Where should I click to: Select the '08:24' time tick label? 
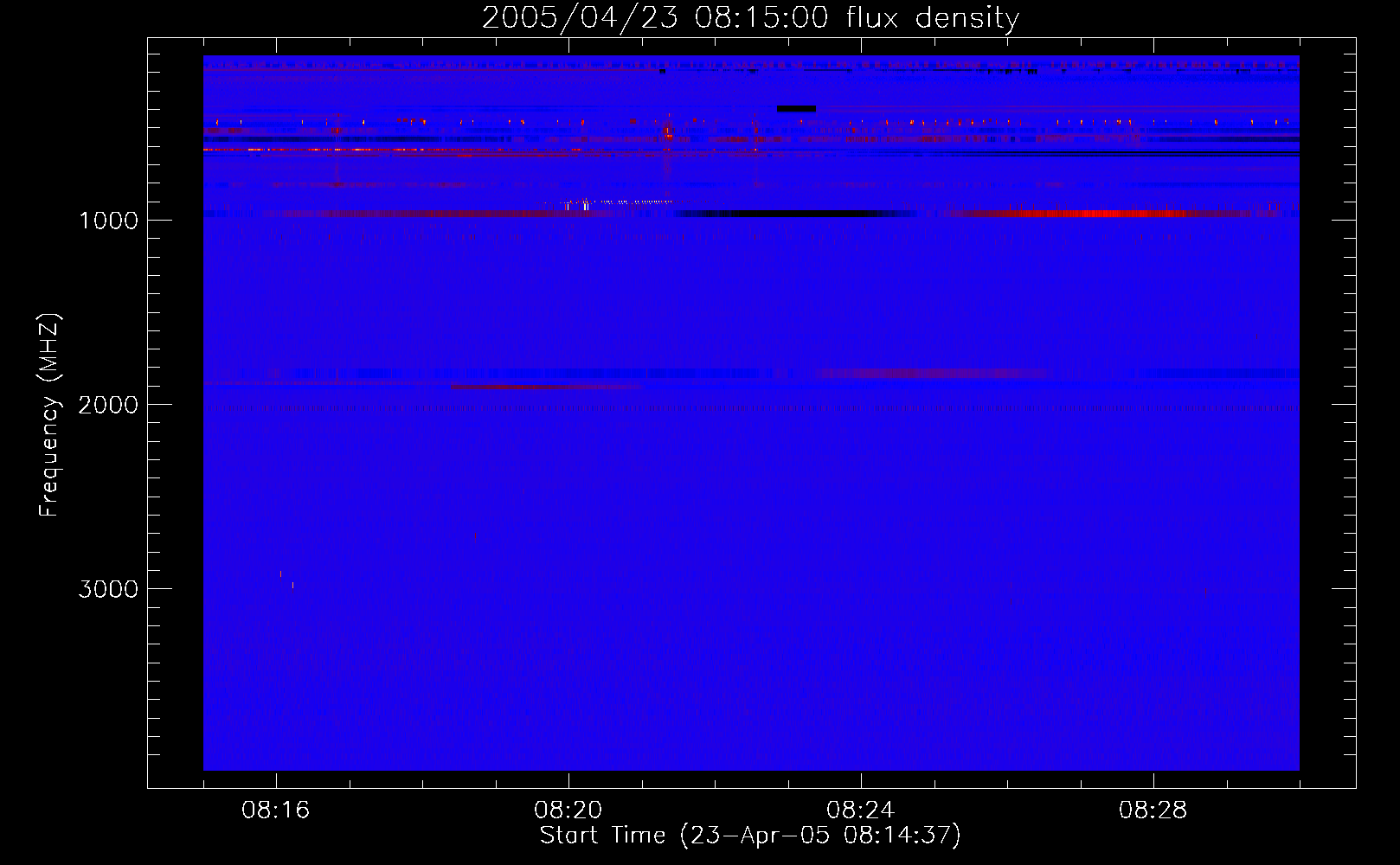click(x=861, y=811)
